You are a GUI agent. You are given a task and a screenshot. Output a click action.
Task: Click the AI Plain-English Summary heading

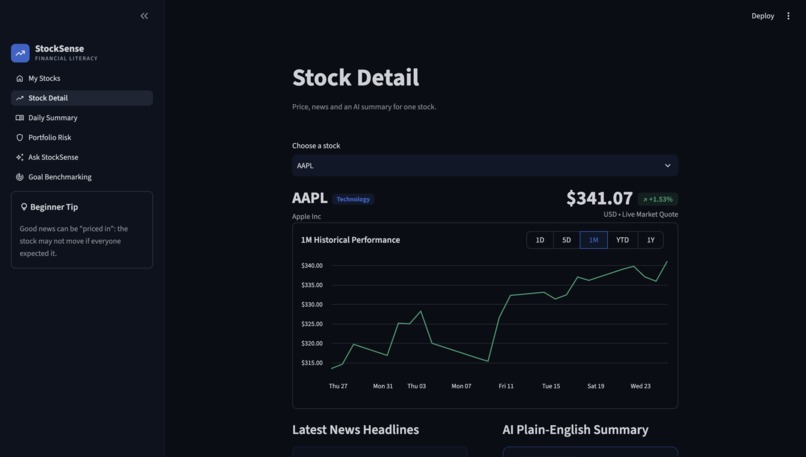tap(576, 430)
